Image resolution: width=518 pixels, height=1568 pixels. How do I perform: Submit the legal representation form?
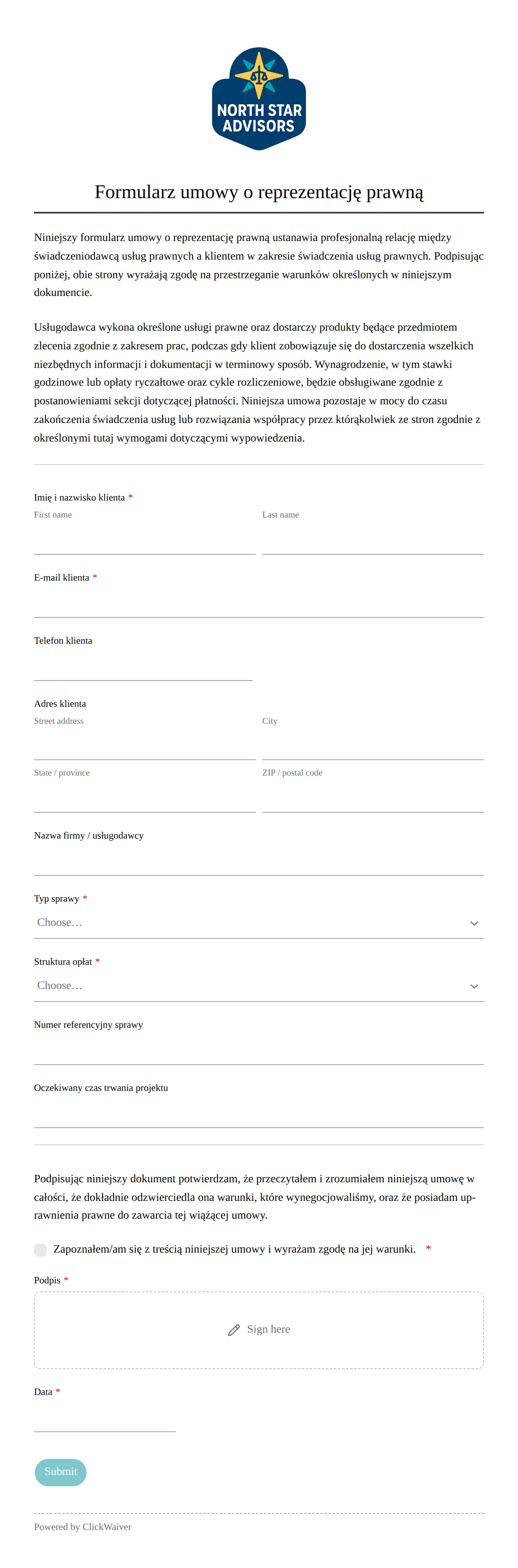pyautogui.click(x=60, y=1472)
